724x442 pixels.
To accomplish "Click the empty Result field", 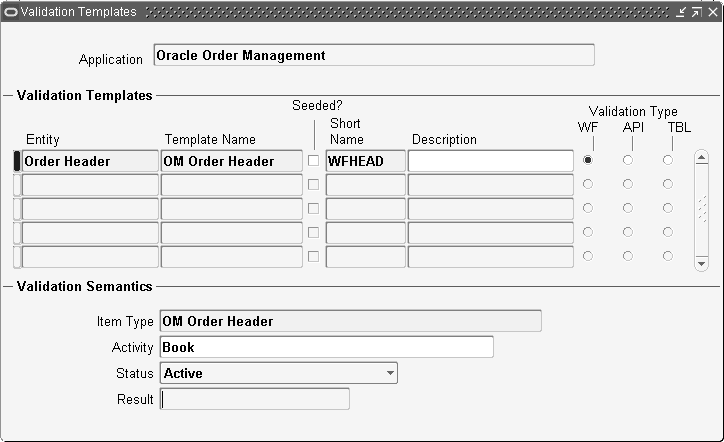I will (254, 399).
